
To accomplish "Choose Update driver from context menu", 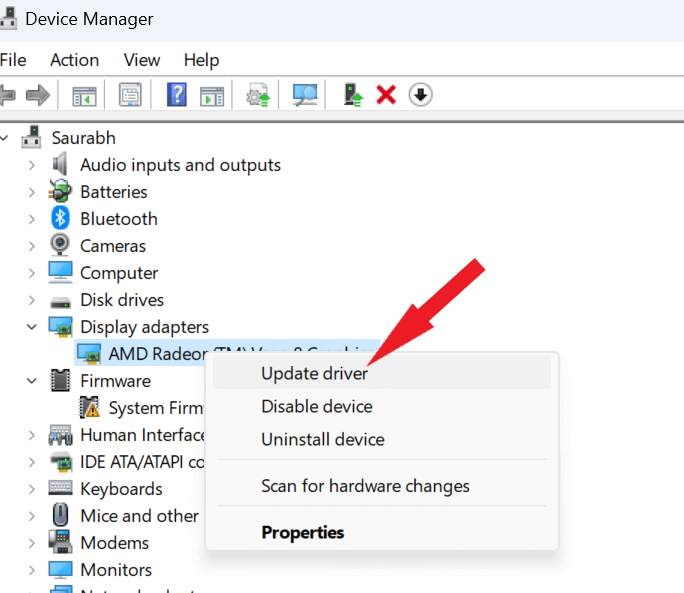I will pyautogui.click(x=382, y=373).
